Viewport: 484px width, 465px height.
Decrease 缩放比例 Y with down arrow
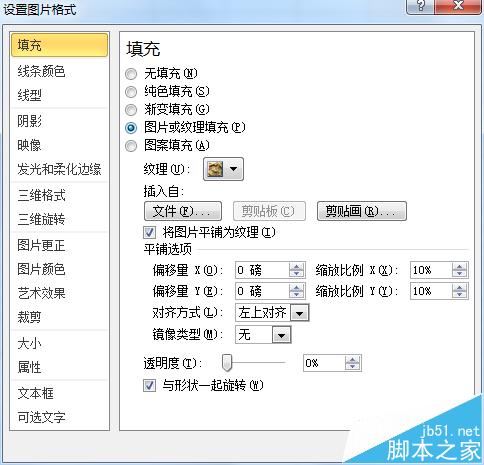click(x=460, y=295)
